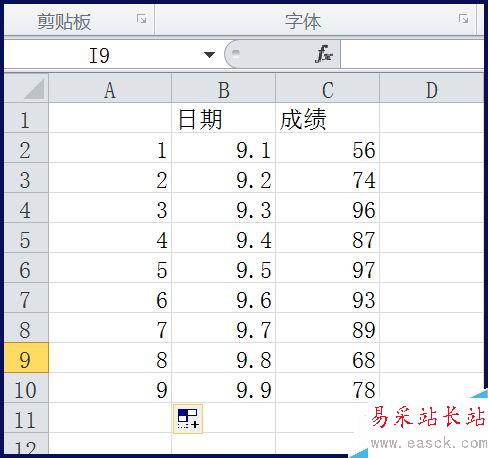This screenshot has height=458, width=488.
Task: Select row 5 header
Action: pyautogui.click(x=27, y=238)
